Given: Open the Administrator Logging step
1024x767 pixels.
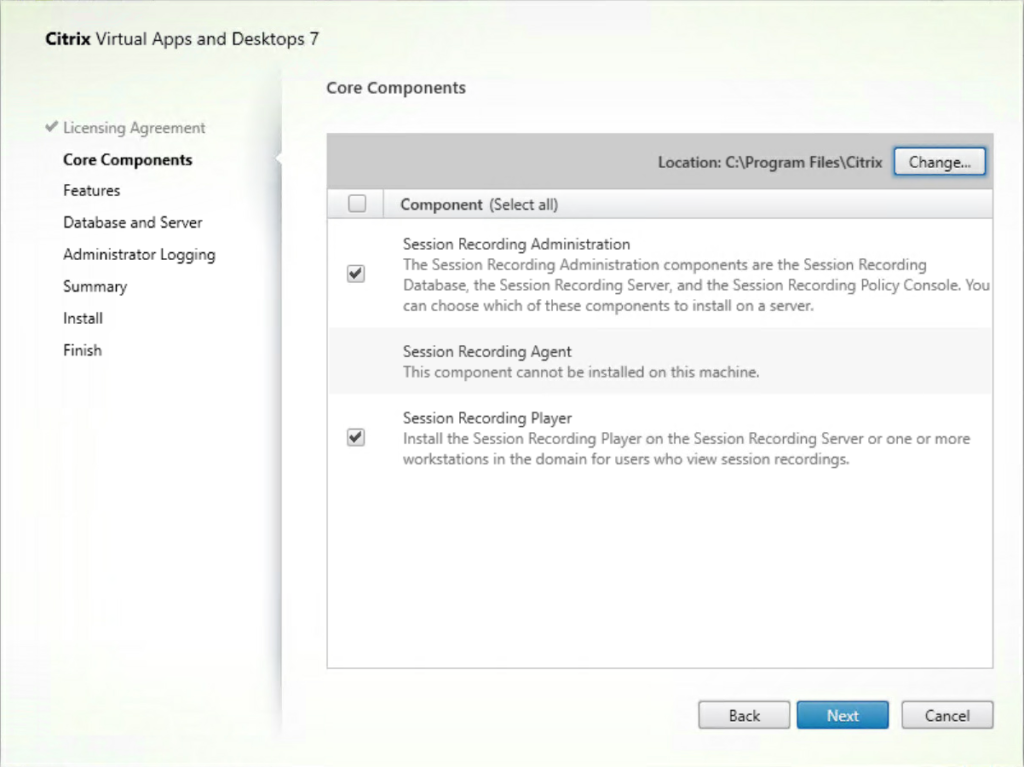Looking at the screenshot, I should (139, 255).
